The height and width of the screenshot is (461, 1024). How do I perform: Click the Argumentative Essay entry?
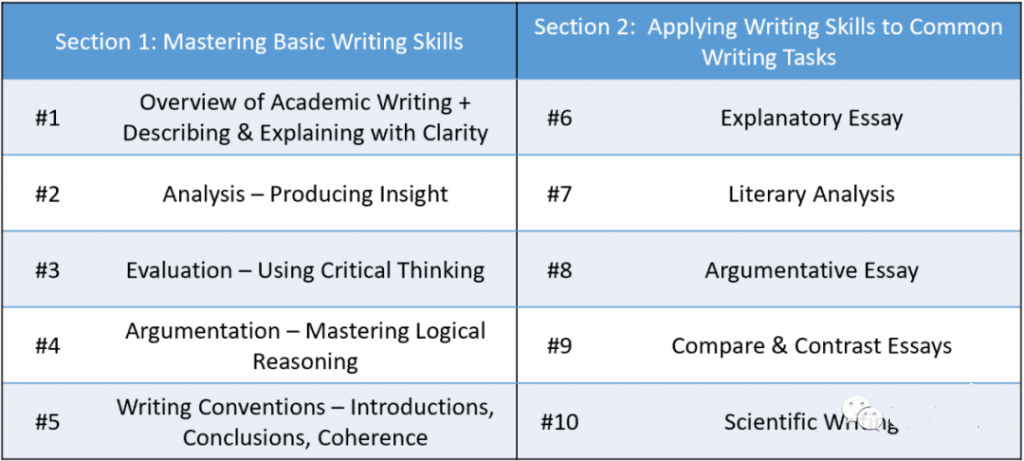[x=811, y=270]
